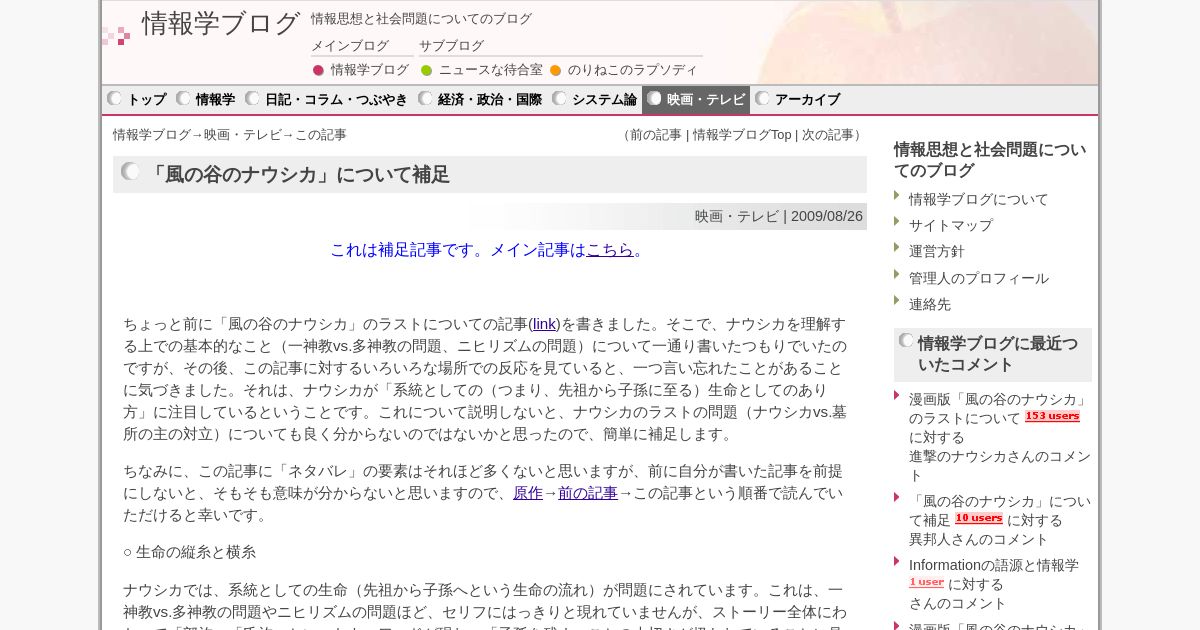Open 連絡先 sidebar link

pos(930,304)
